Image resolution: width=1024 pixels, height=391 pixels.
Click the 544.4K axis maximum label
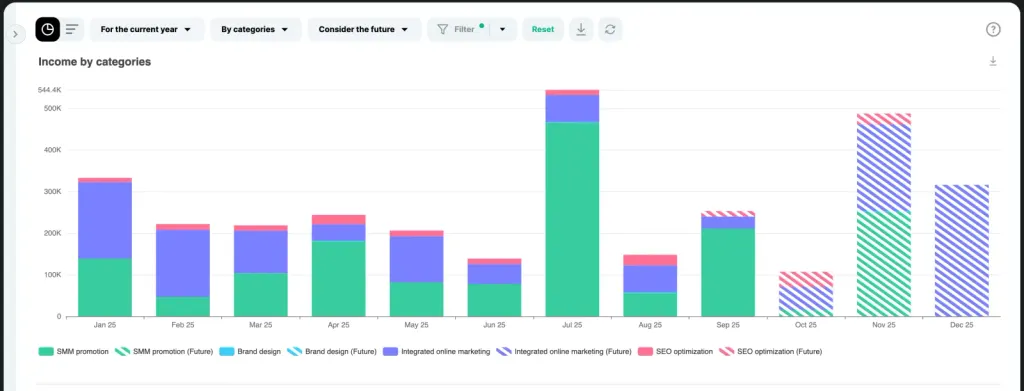pos(50,89)
